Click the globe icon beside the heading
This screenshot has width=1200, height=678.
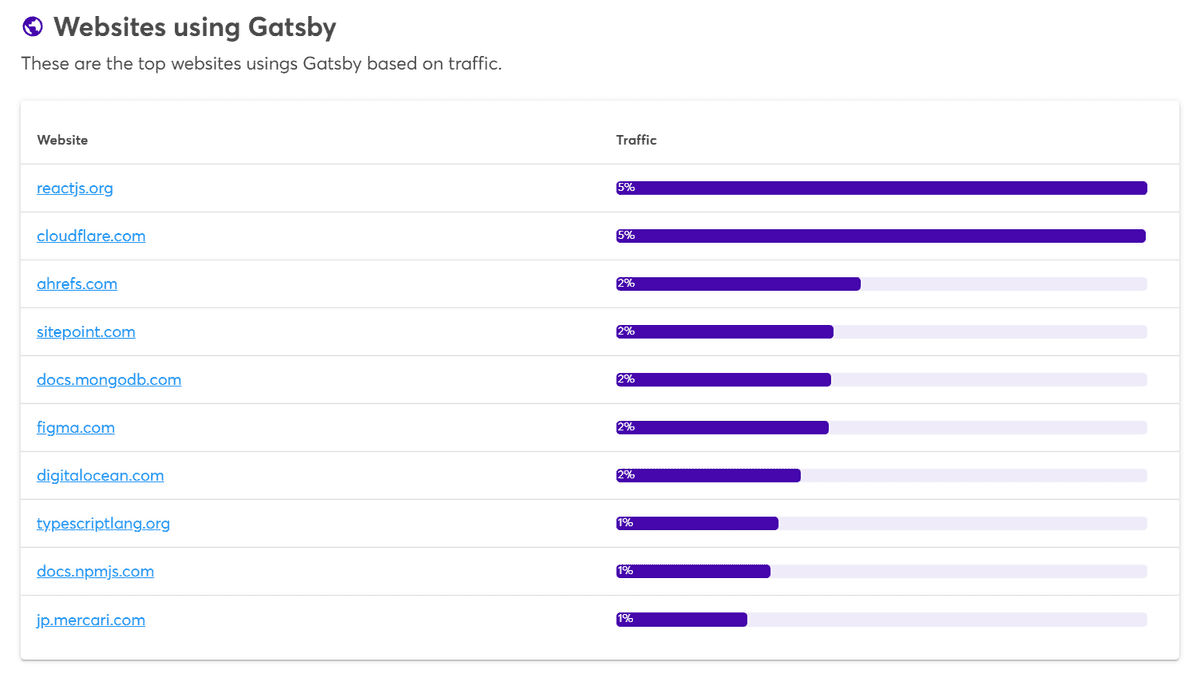[32, 25]
